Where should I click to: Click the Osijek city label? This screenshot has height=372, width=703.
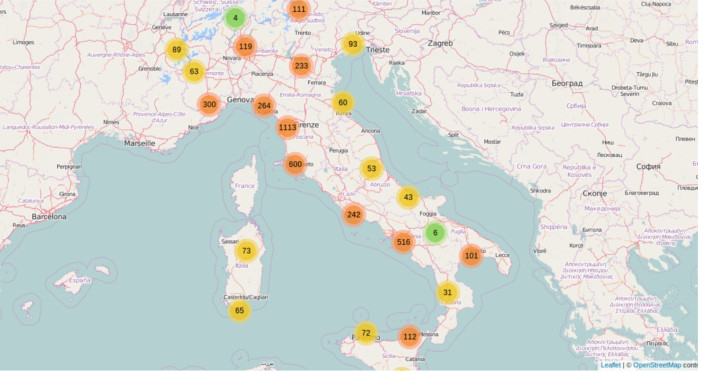(x=517, y=54)
